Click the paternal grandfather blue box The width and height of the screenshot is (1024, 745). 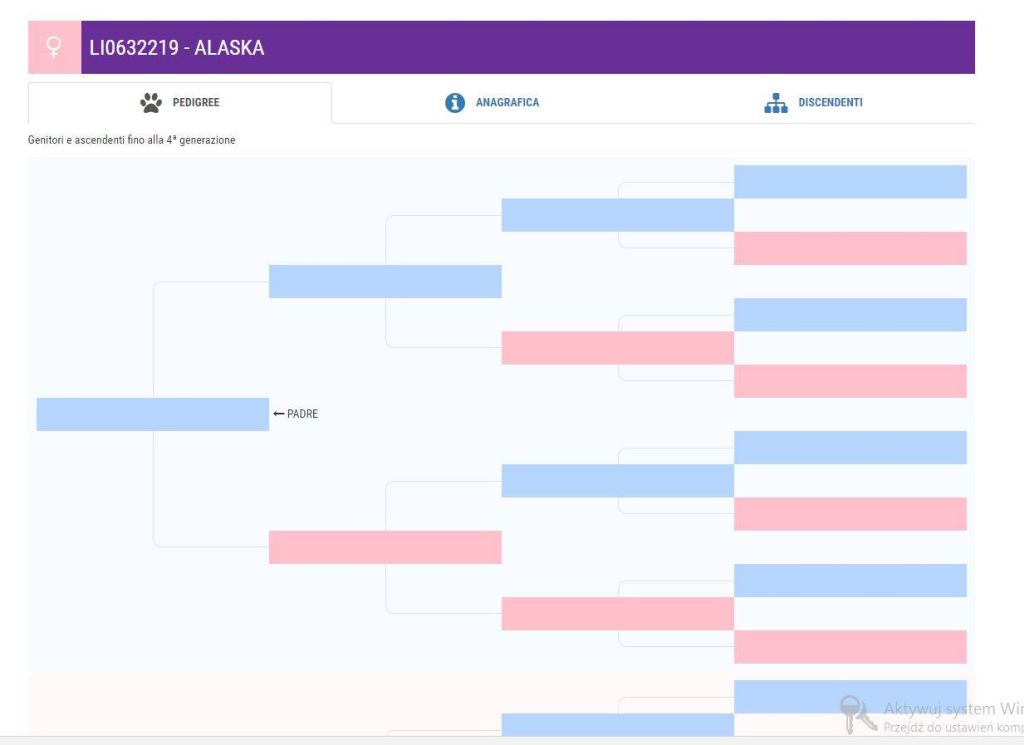[x=385, y=281]
